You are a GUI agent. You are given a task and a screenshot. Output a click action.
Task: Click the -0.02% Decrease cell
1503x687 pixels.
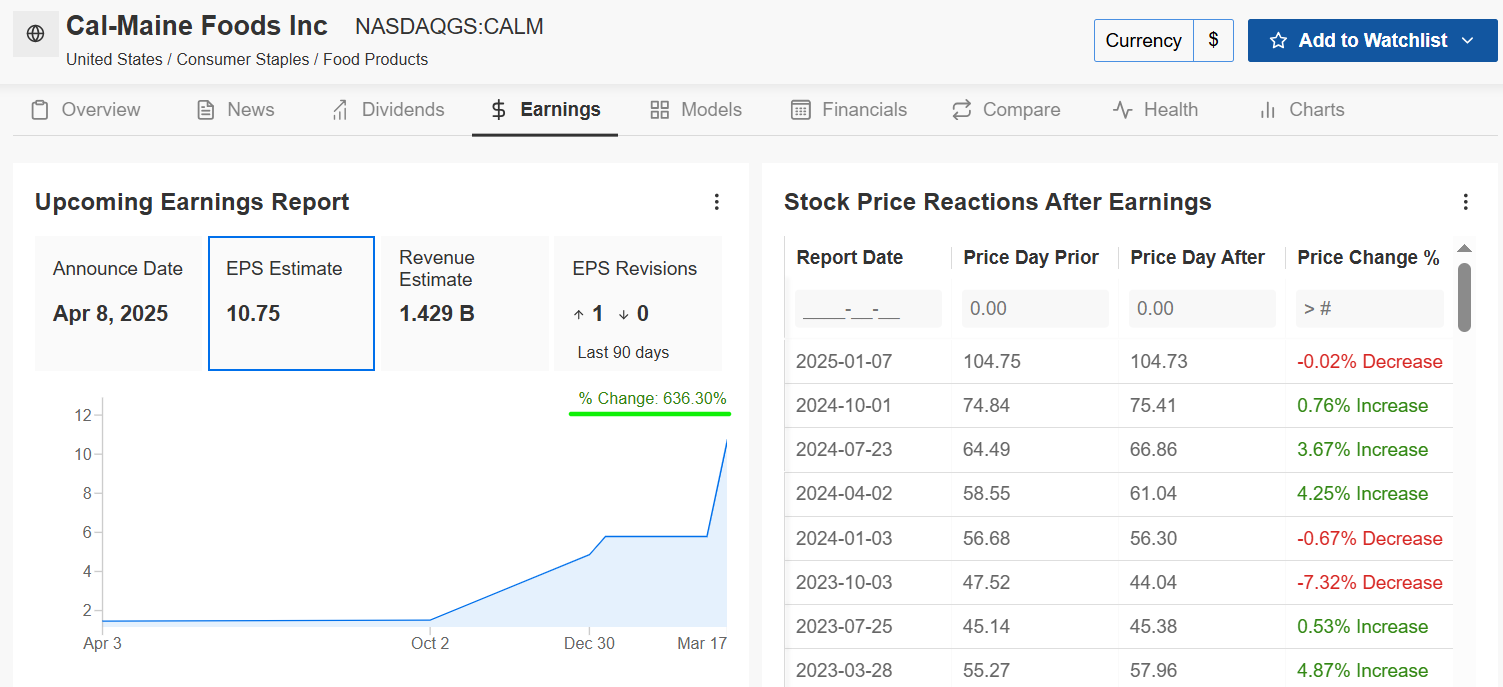pos(1370,362)
